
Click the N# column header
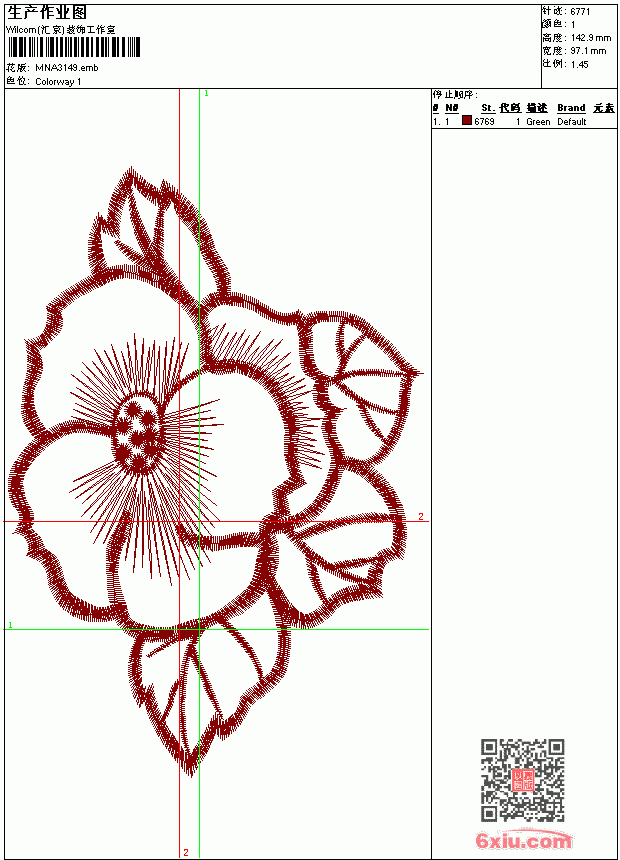[x=452, y=108]
